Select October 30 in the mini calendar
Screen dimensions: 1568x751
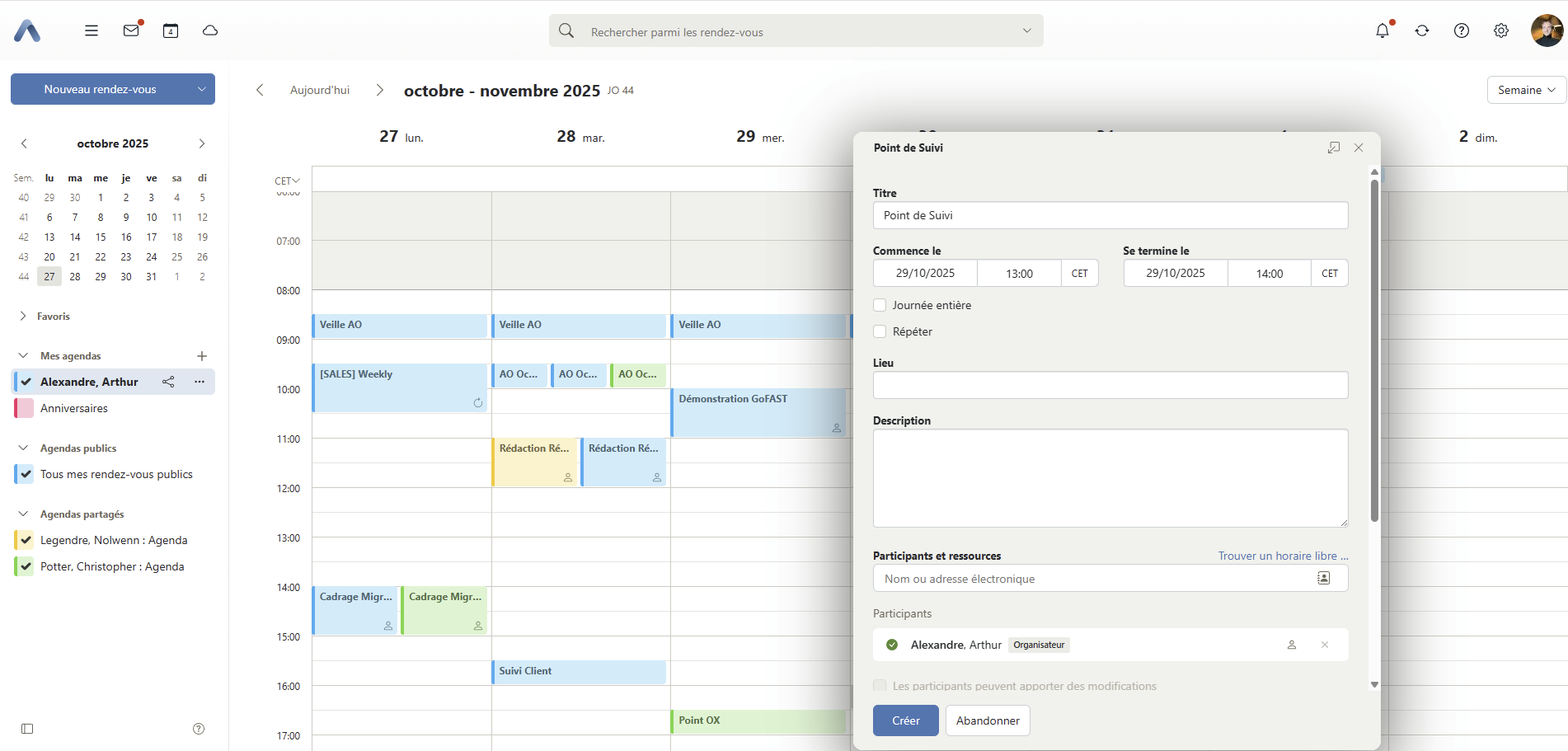coord(126,277)
